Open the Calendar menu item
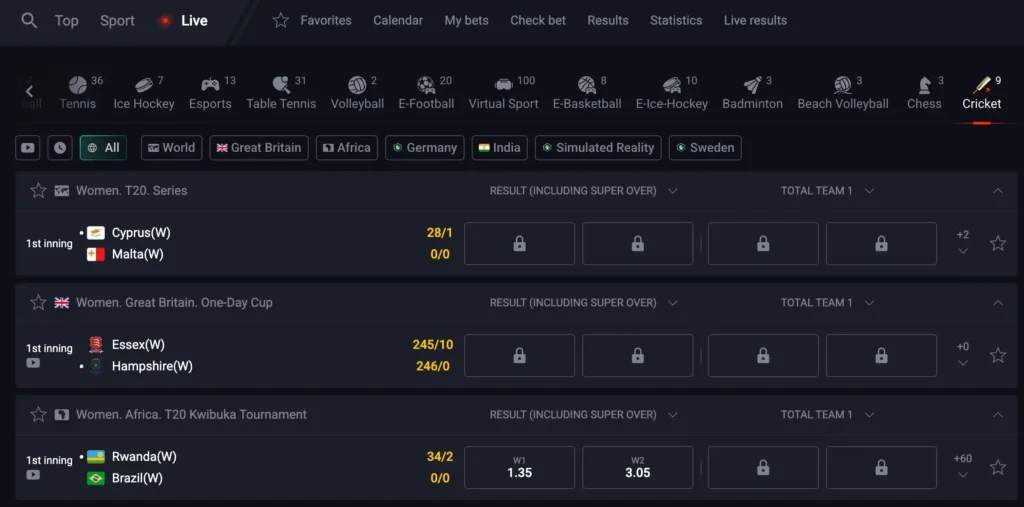This screenshot has width=1024, height=507. pyautogui.click(x=398, y=20)
